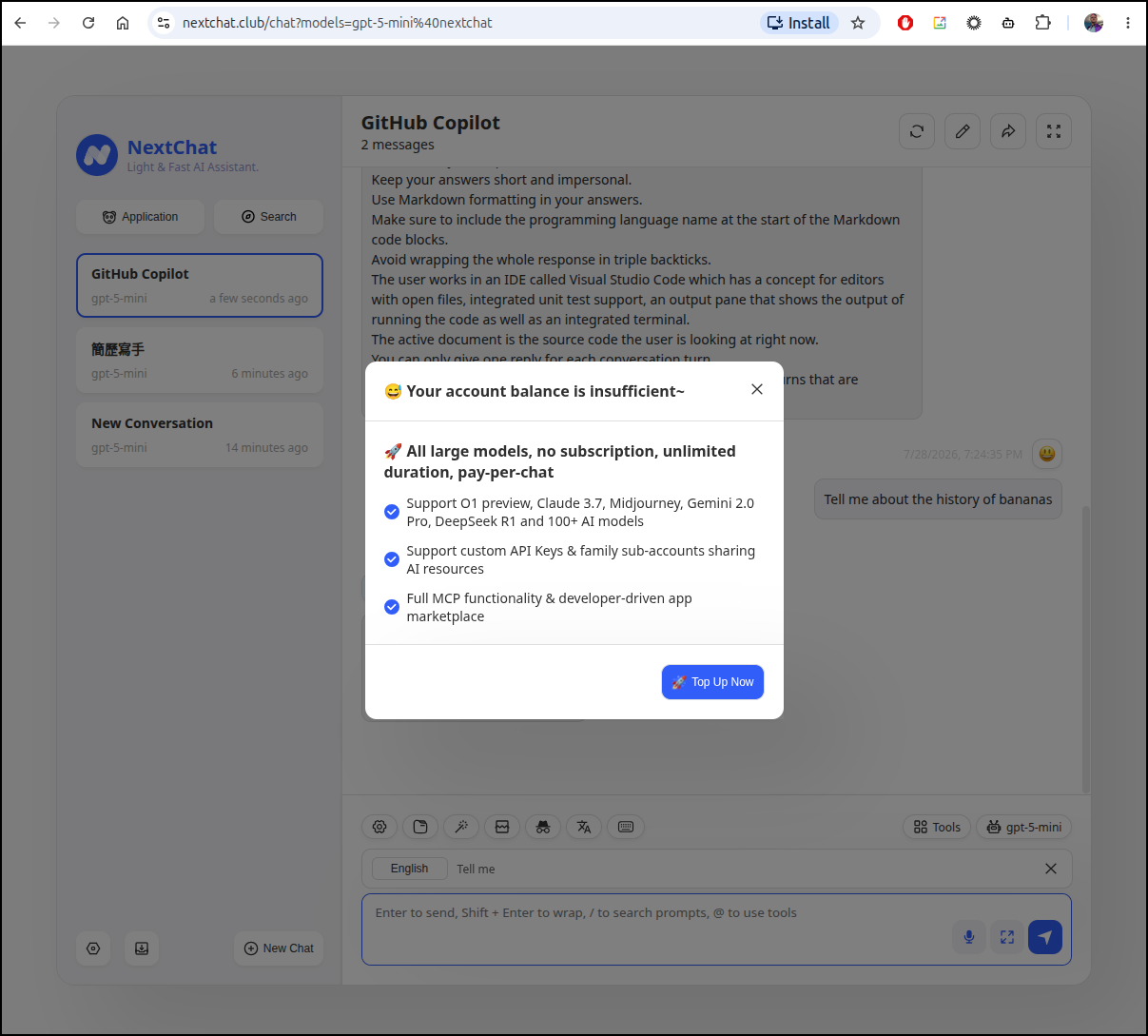This screenshot has width=1148, height=1036.
Task: Click the magic wand prompts icon
Action: [x=461, y=827]
